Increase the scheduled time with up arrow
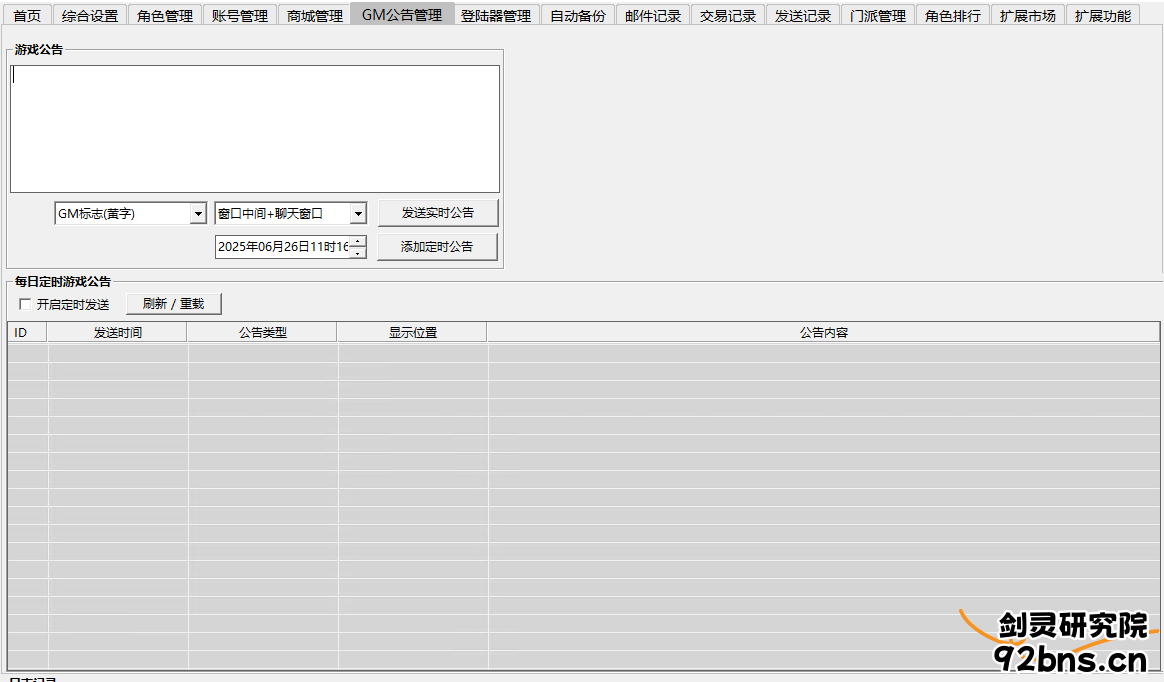This screenshot has height=682, width=1164. (358, 241)
